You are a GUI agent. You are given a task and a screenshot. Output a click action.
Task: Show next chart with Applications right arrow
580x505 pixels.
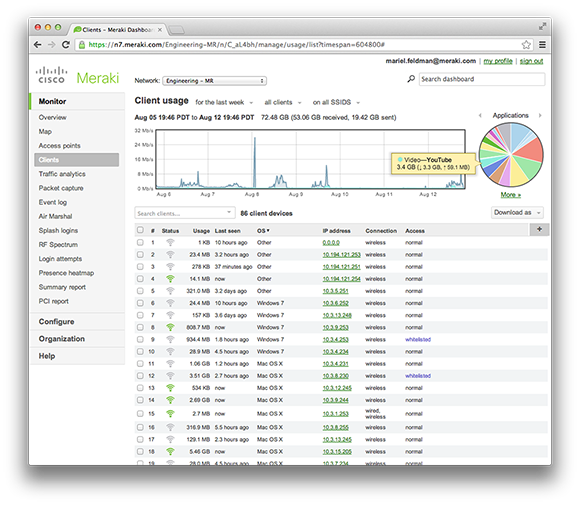click(540, 115)
